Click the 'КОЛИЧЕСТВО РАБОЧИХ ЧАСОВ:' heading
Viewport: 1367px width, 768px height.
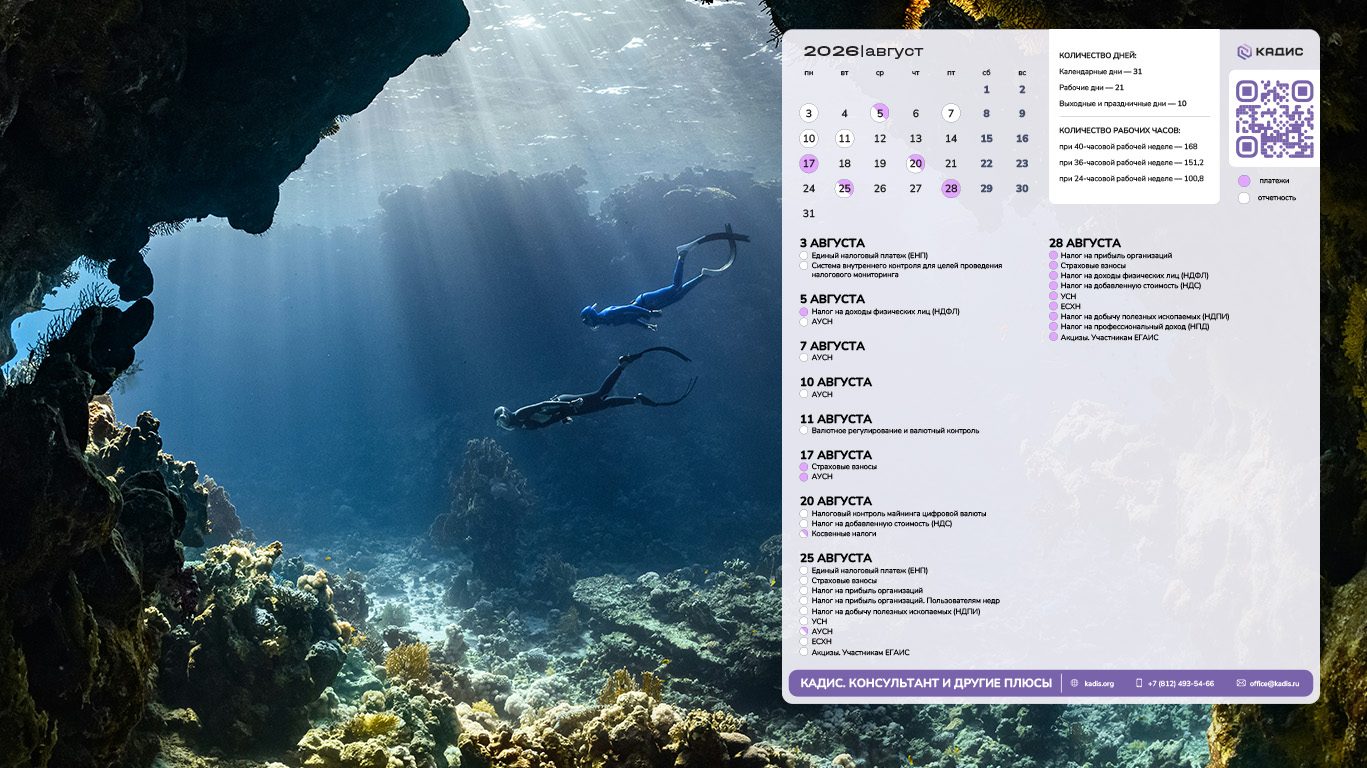point(1120,131)
